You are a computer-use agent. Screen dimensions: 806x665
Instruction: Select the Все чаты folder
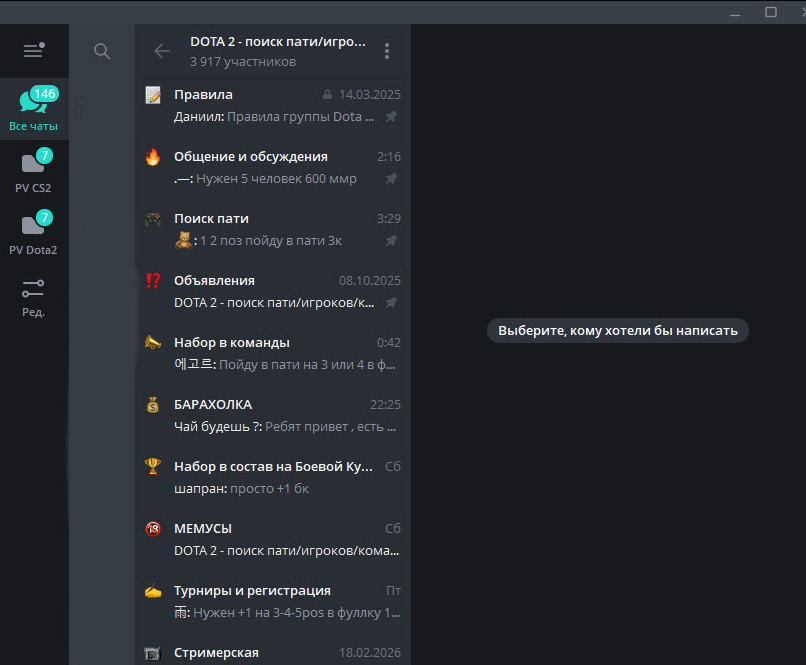pyautogui.click(x=34, y=109)
